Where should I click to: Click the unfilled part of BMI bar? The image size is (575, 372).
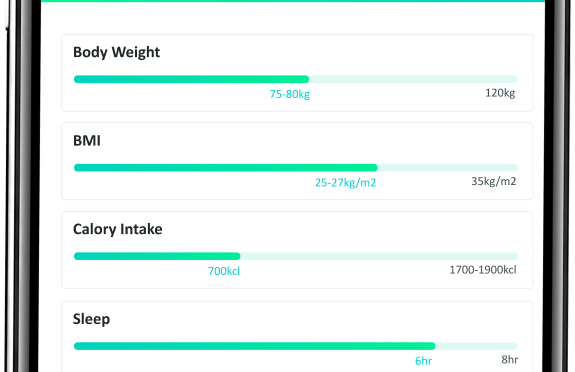448,168
